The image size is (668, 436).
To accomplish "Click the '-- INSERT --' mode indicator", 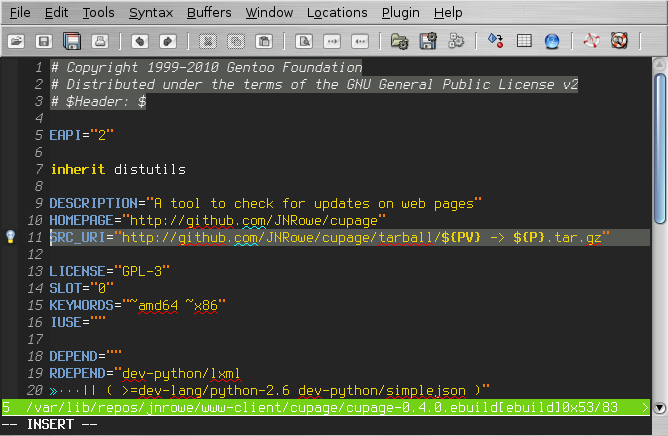I will click(49, 424).
